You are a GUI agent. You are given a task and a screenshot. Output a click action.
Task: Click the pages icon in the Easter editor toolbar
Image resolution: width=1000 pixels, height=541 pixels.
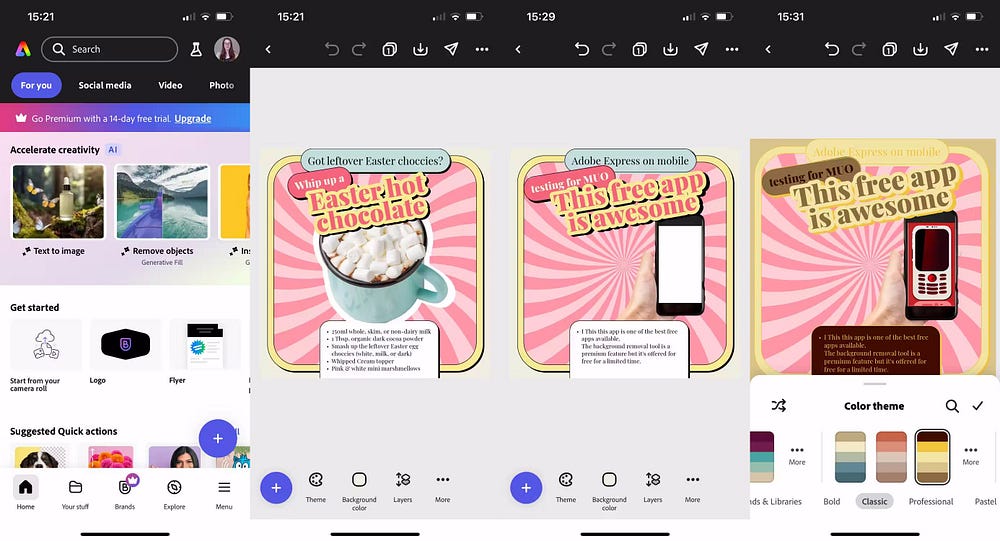(389, 49)
